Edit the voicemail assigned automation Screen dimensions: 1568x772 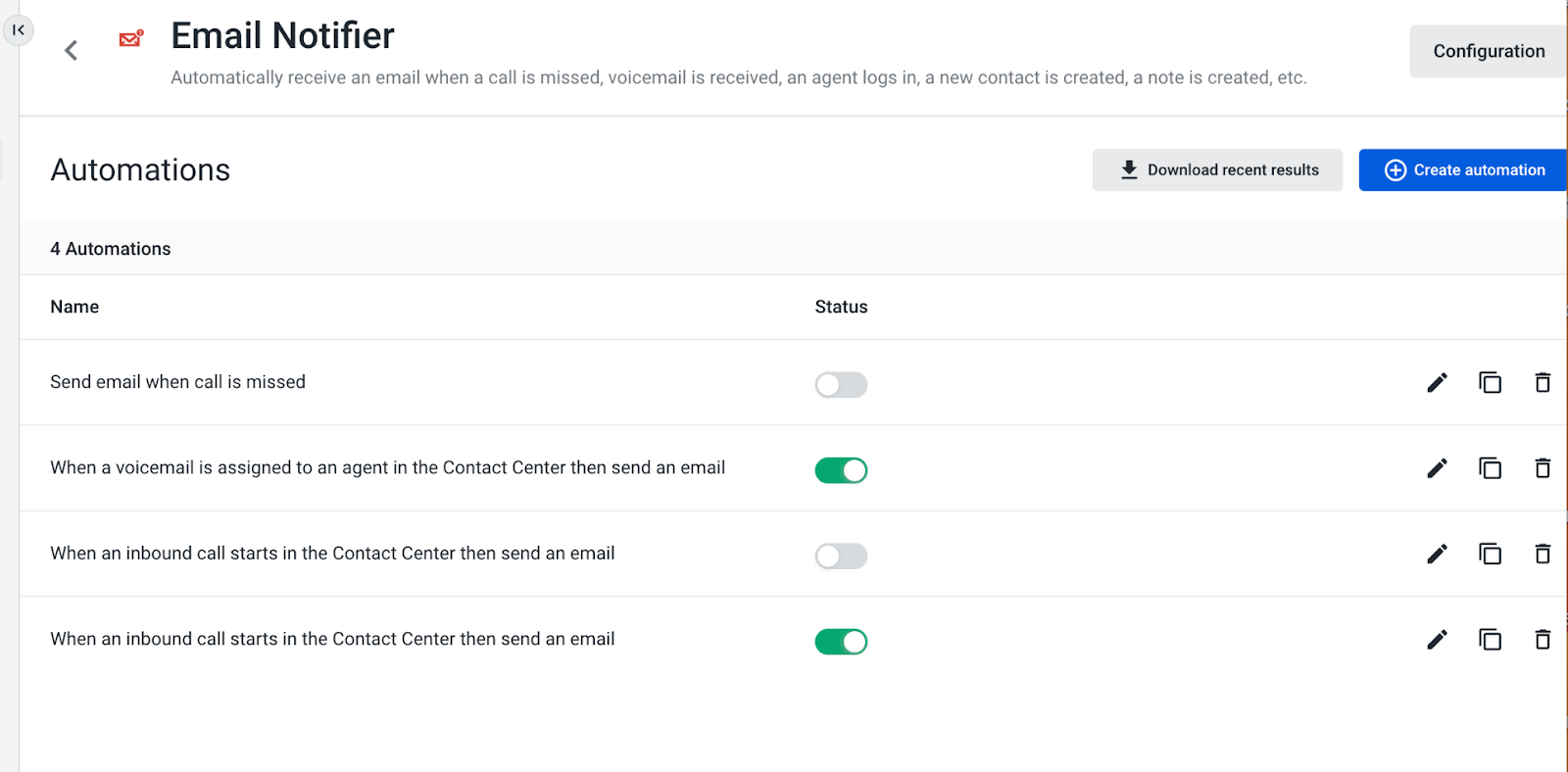click(1437, 468)
